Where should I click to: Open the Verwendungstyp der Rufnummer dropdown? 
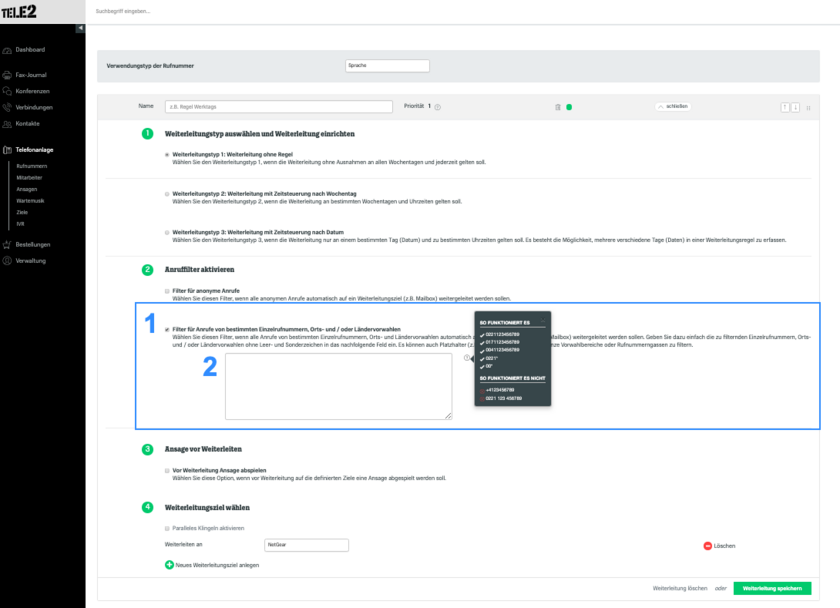(x=387, y=65)
